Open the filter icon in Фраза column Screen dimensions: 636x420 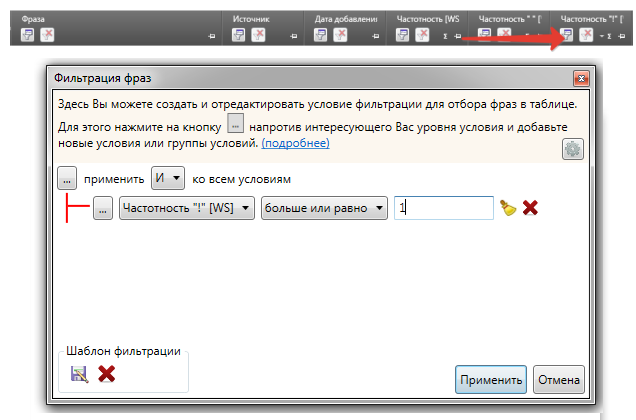tap(27, 35)
